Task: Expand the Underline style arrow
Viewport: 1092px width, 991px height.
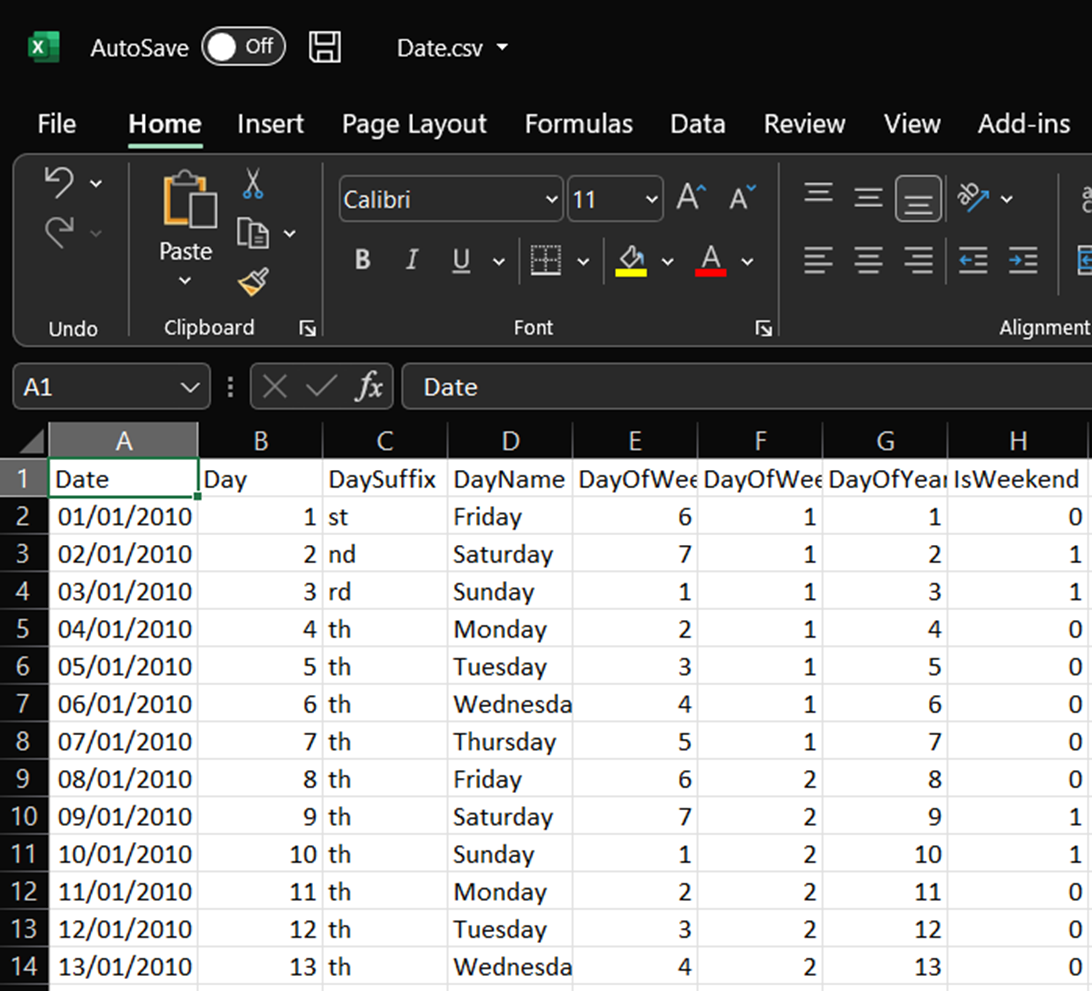Action: pos(499,262)
